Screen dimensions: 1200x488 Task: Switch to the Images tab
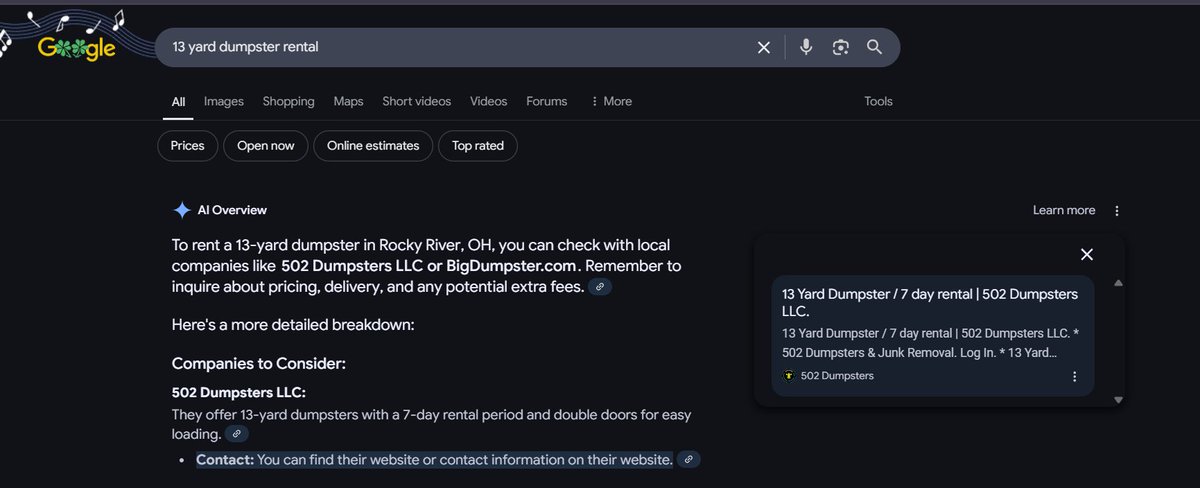tap(224, 101)
